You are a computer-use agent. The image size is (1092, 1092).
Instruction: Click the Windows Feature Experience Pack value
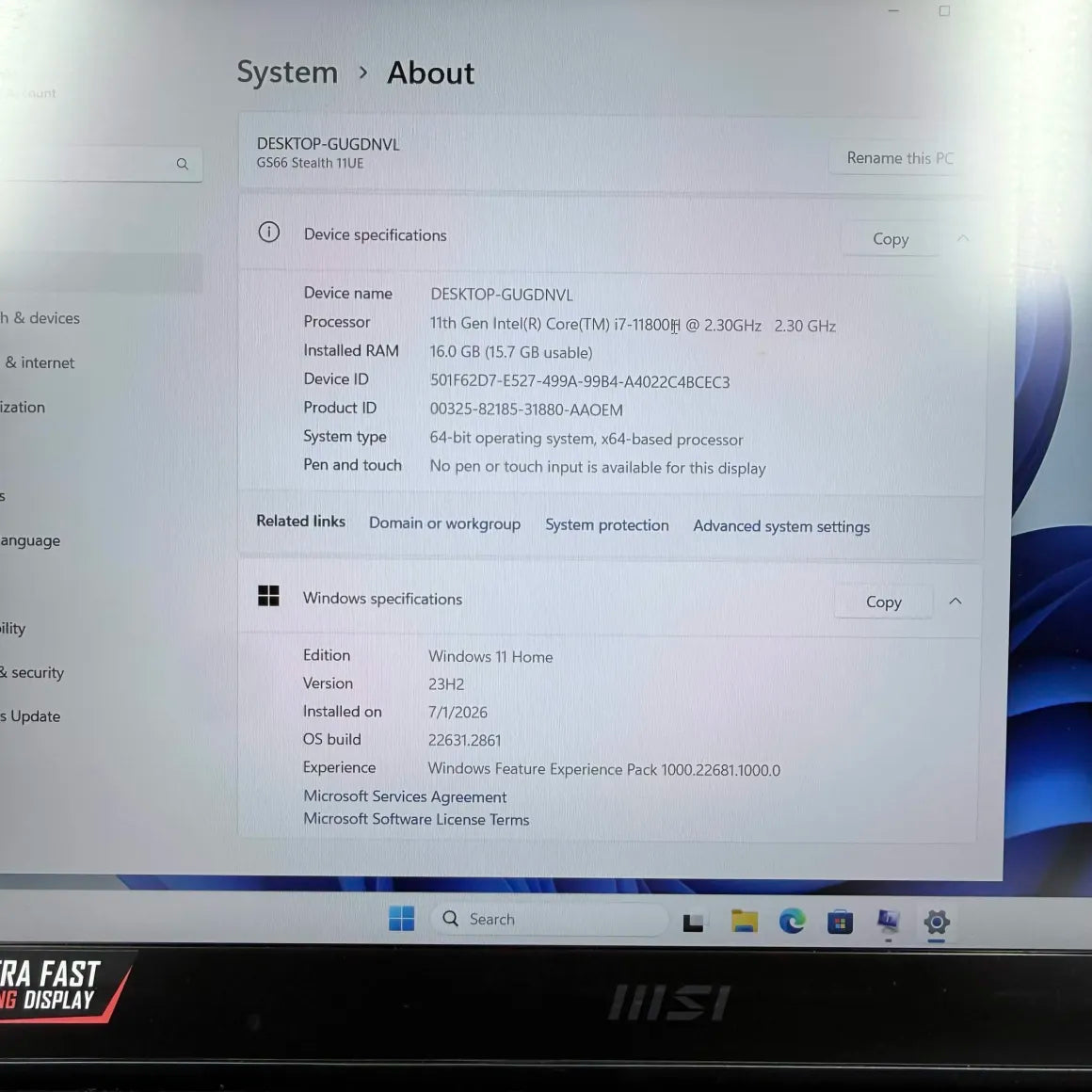[x=603, y=769]
